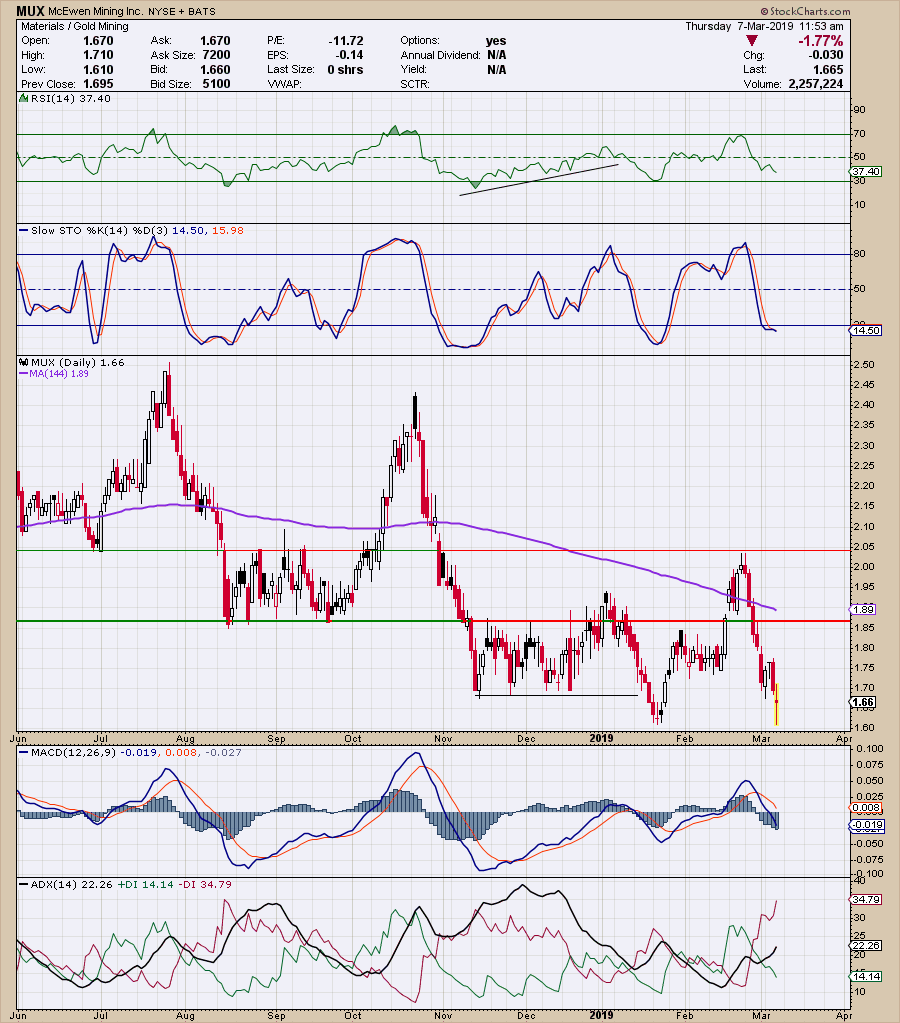The image size is (900, 1023).
Task: Click the black line marker before ADX(14)
Action: click(x=23, y=885)
